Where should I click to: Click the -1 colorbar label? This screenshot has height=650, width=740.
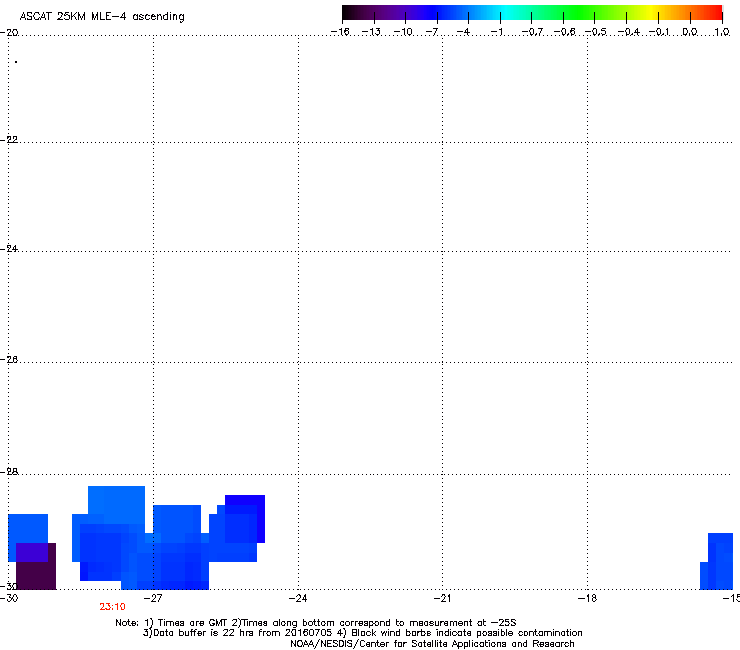coord(496,32)
